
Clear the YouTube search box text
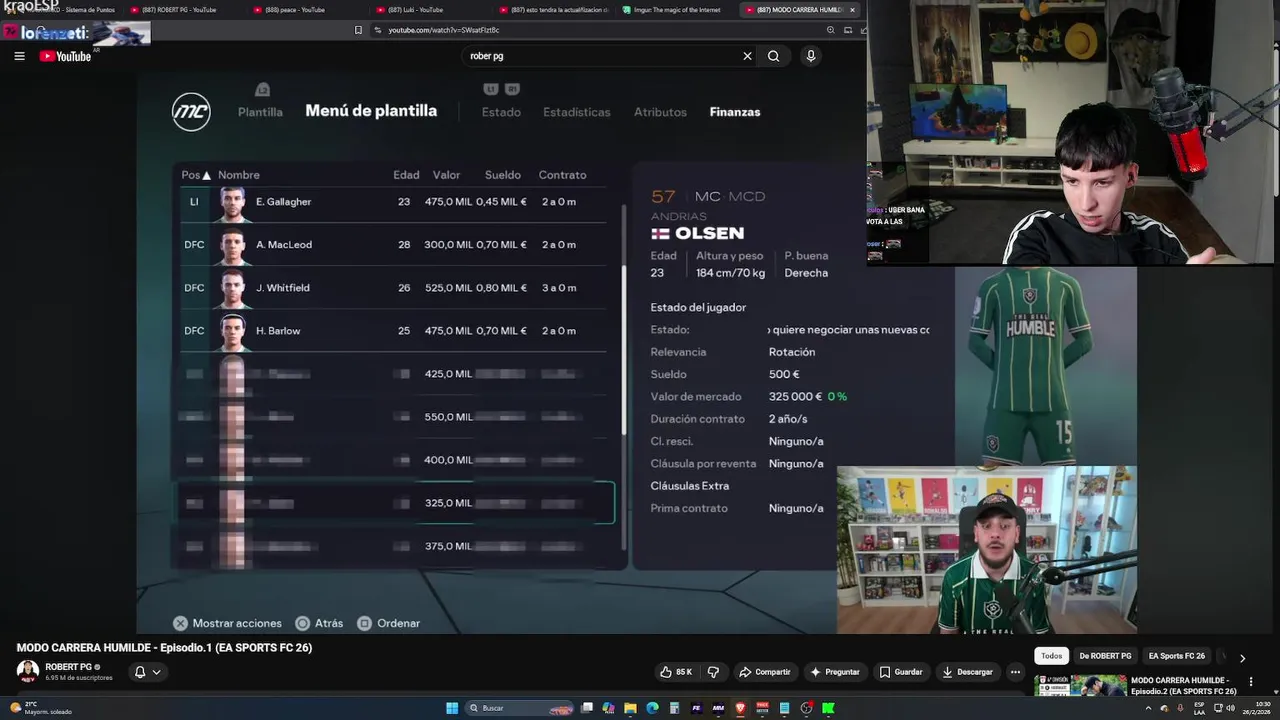[747, 56]
